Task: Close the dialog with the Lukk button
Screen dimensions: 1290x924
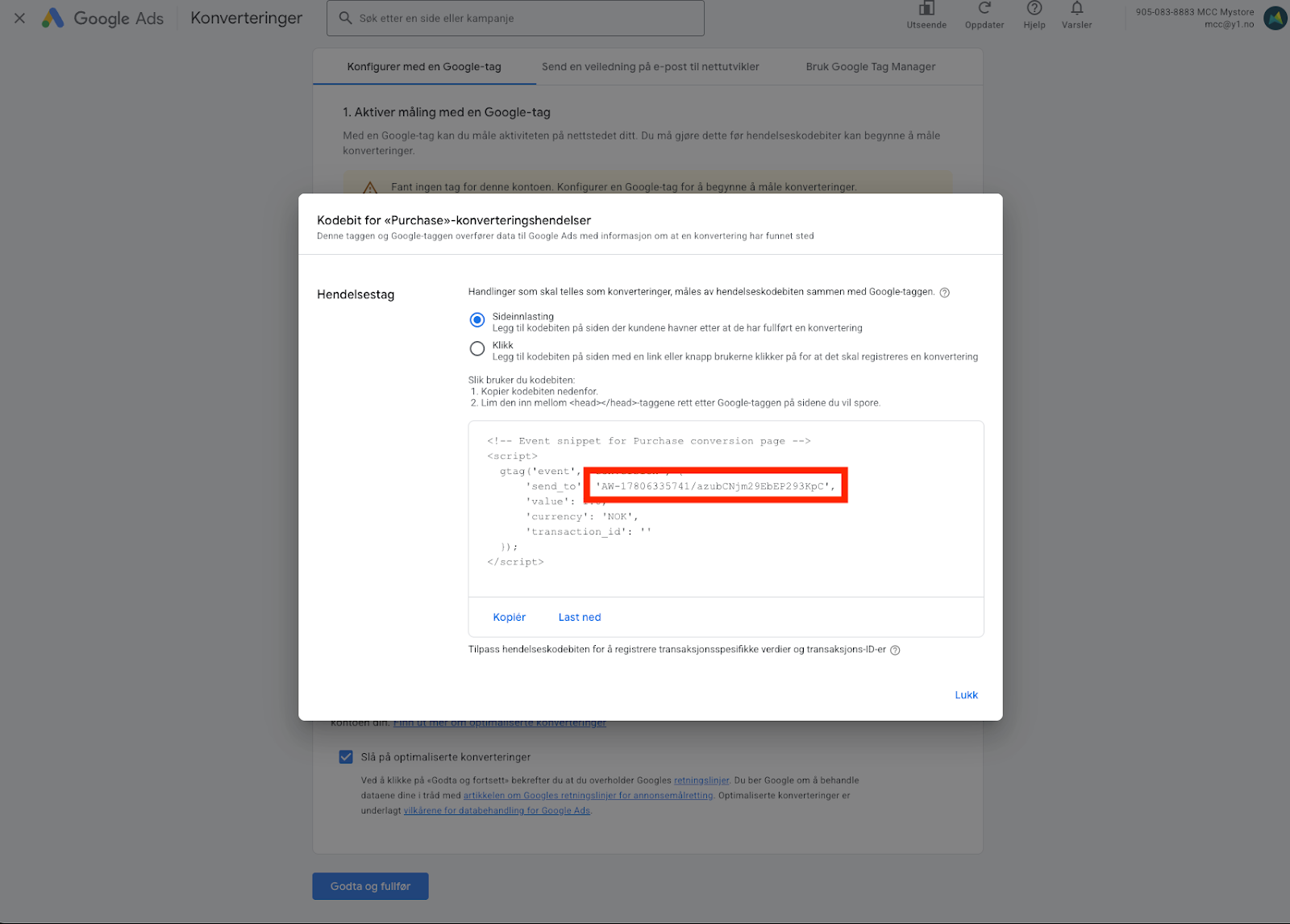Action: 966,695
